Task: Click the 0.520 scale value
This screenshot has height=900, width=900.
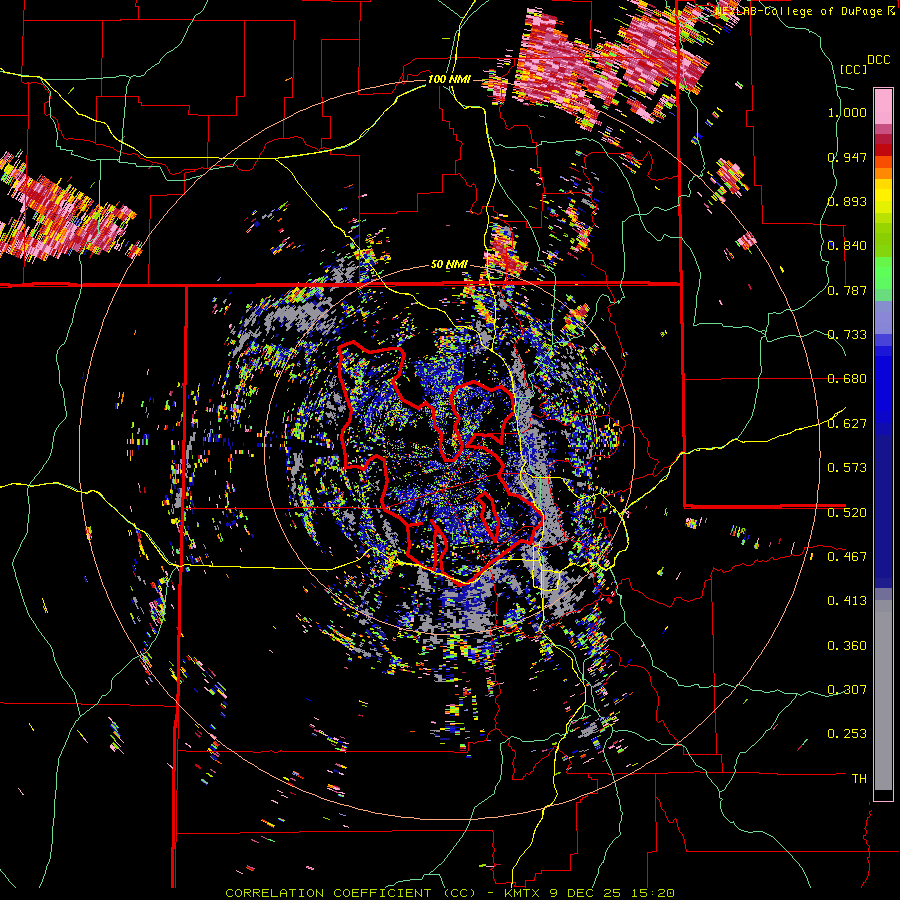Action: click(847, 512)
